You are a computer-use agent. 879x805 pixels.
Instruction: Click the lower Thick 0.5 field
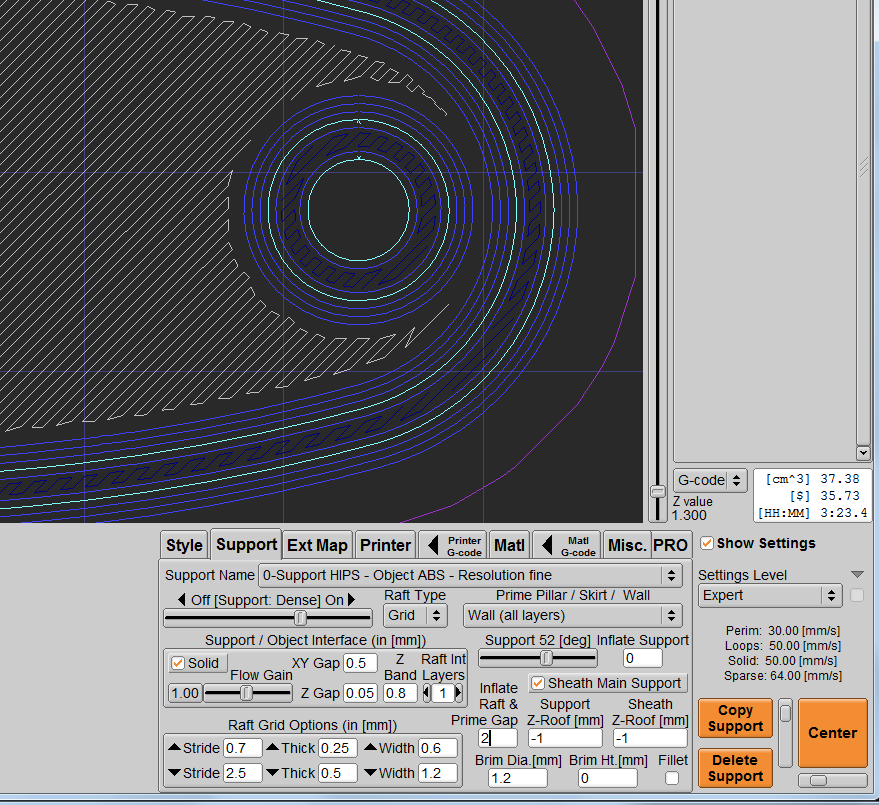pyautogui.click(x=338, y=773)
